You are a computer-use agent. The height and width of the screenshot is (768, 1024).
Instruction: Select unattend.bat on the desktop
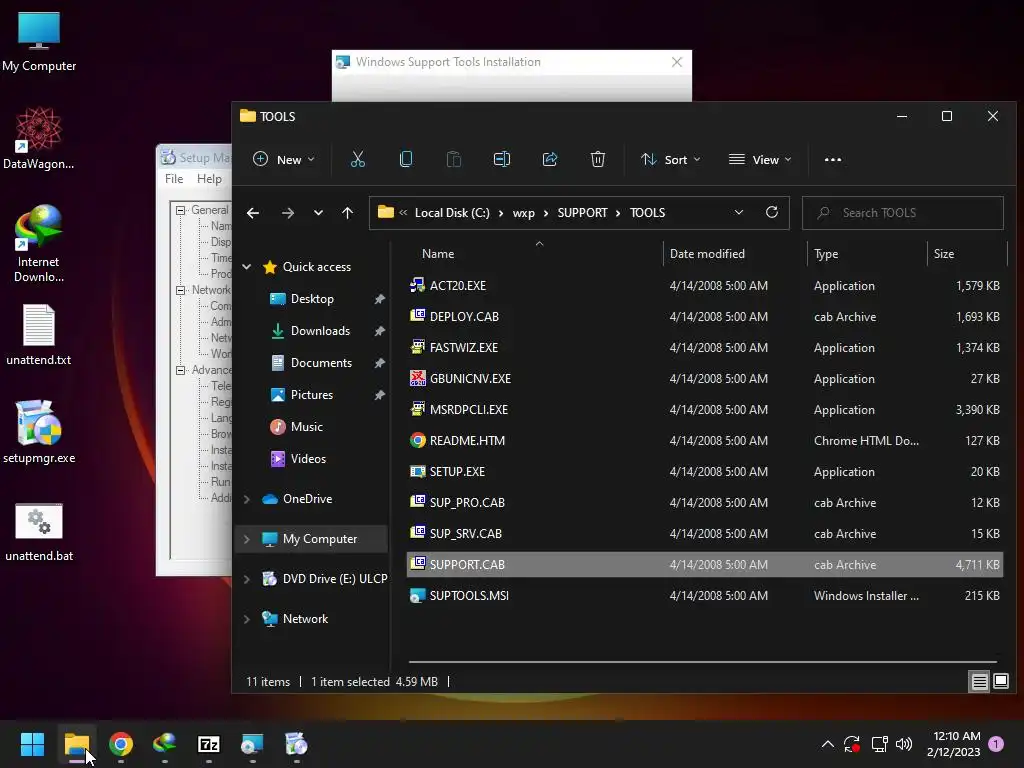(x=39, y=532)
